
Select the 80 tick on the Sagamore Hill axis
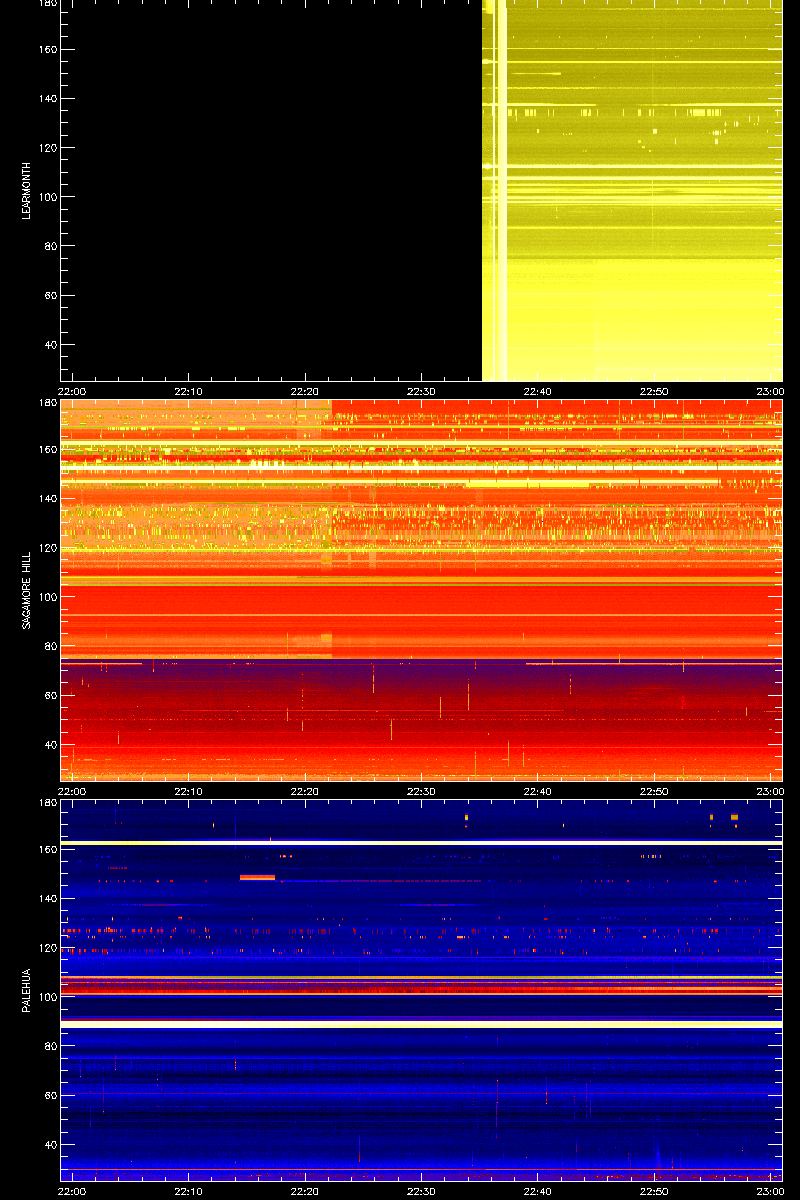[x=50, y=647]
